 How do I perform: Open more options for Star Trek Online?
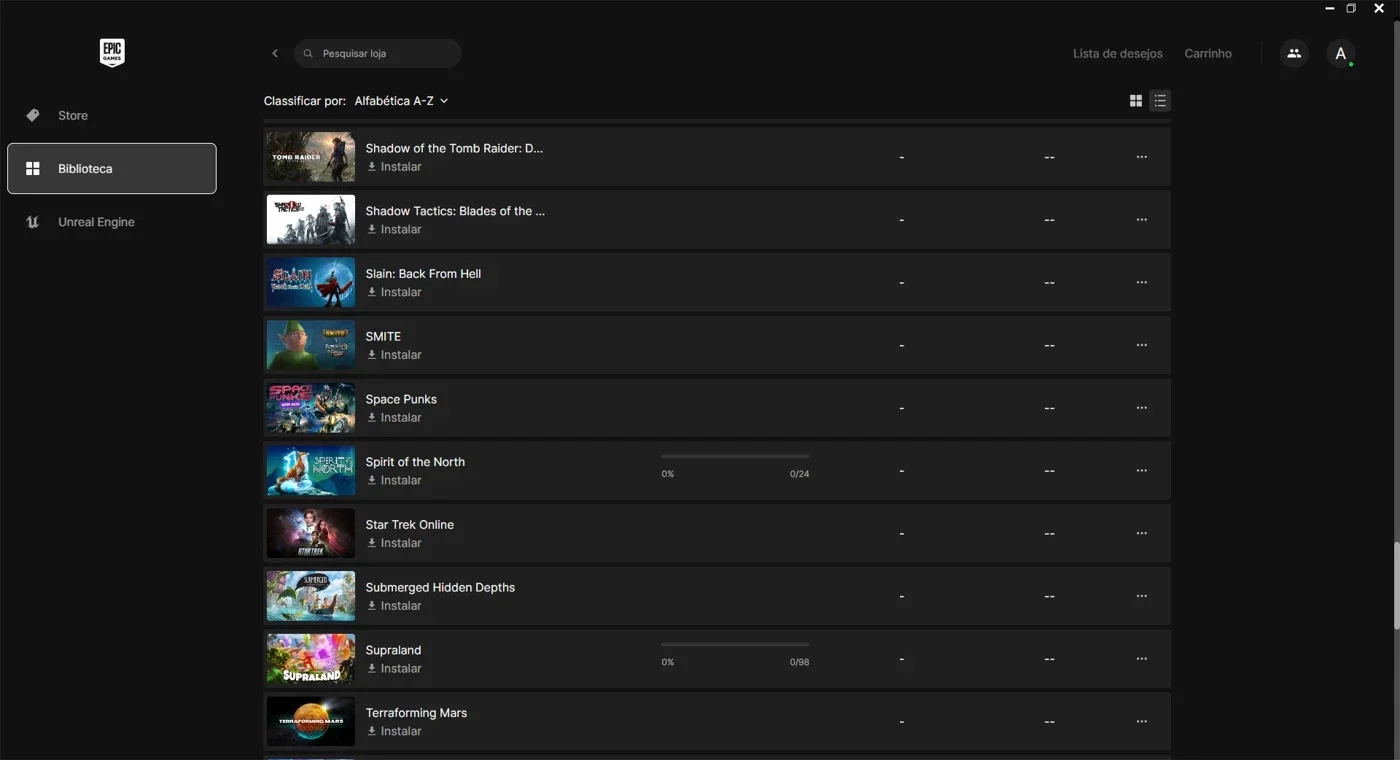pyautogui.click(x=1142, y=533)
